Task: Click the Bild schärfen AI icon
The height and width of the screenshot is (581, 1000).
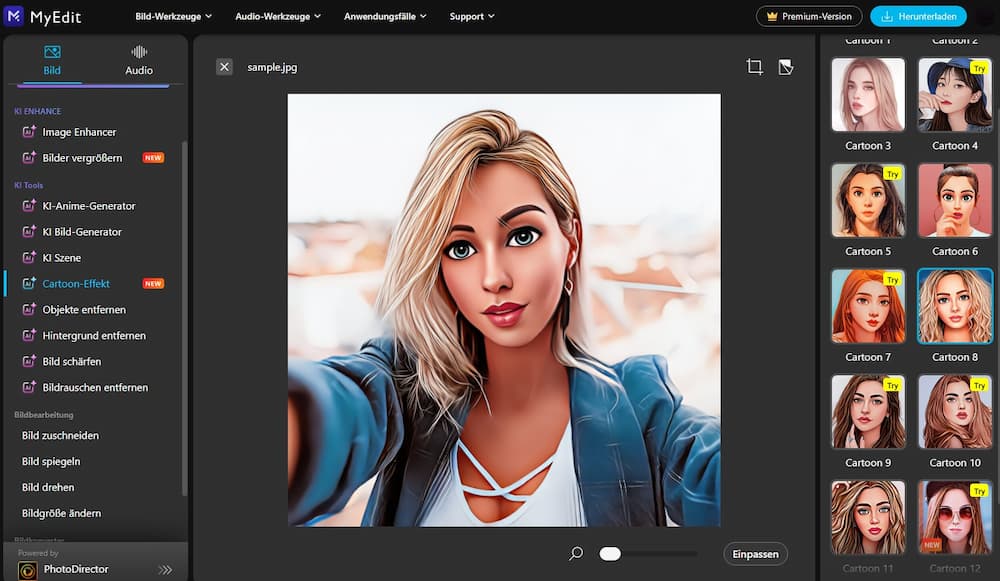Action: (x=29, y=361)
